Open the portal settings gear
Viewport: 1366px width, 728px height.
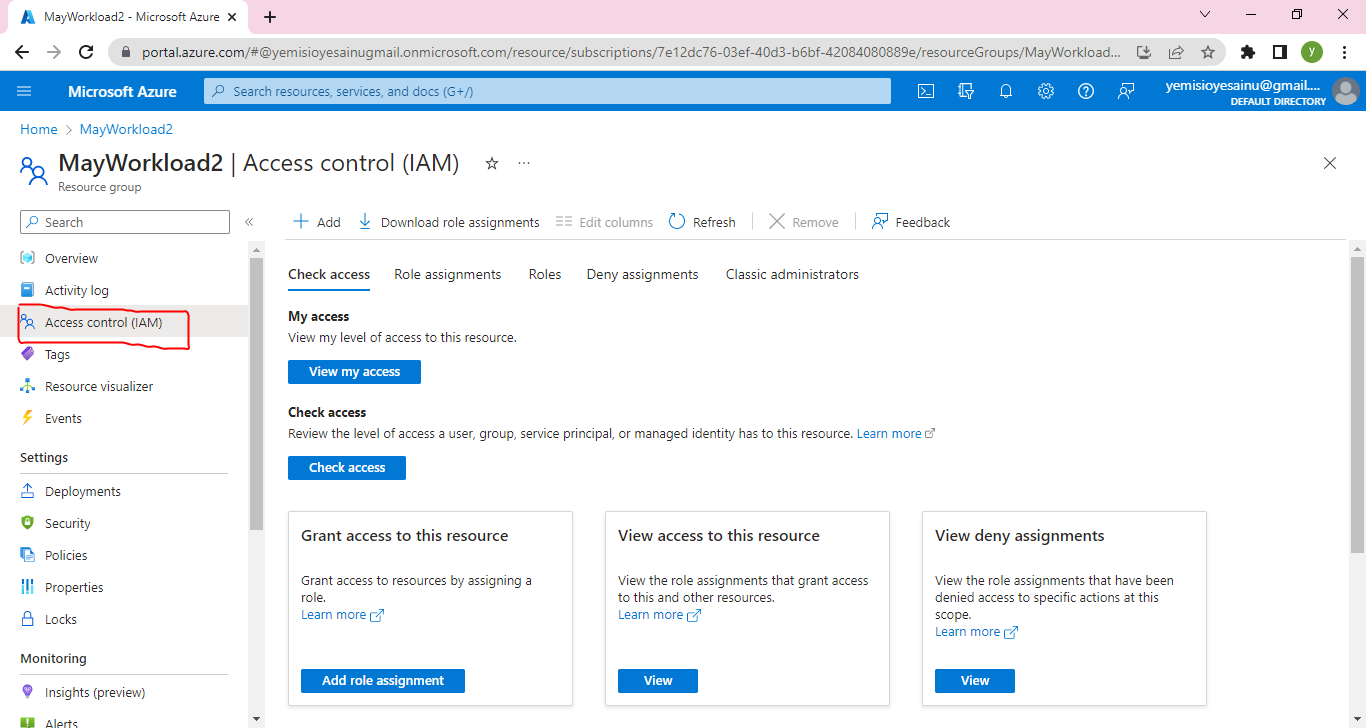pyautogui.click(x=1046, y=91)
